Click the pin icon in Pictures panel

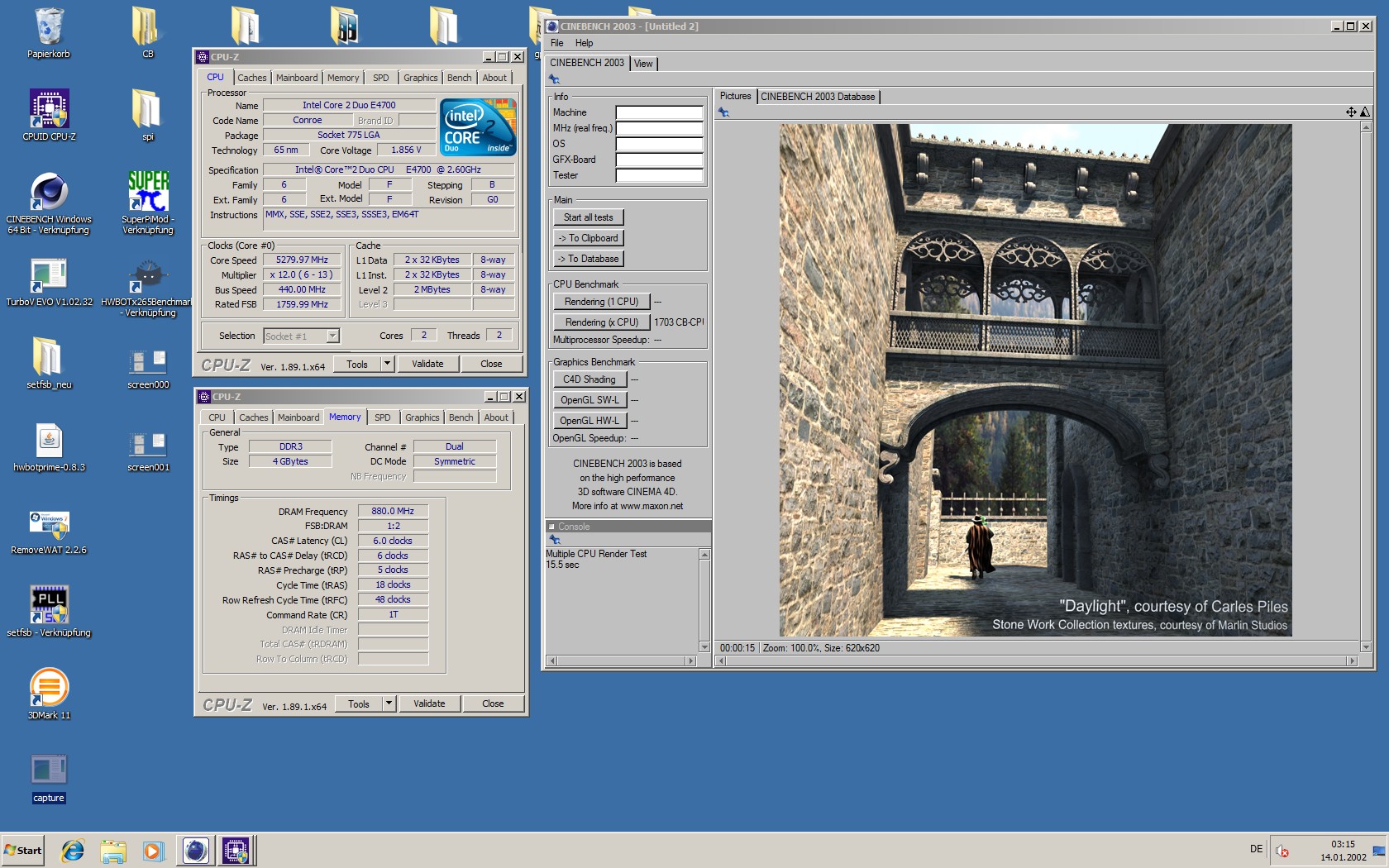[723, 112]
